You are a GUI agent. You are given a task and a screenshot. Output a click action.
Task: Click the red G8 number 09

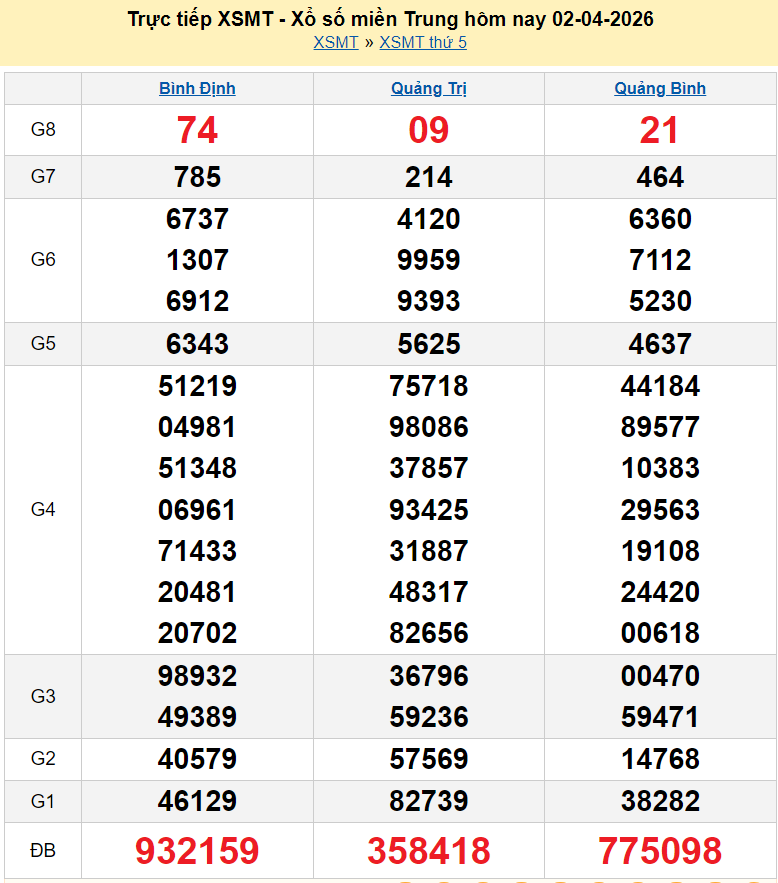(x=428, y=130)
